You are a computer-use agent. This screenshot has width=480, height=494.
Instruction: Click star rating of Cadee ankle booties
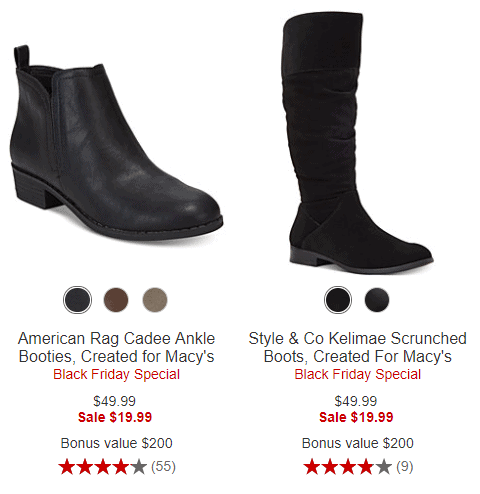[x=103, y=467]
